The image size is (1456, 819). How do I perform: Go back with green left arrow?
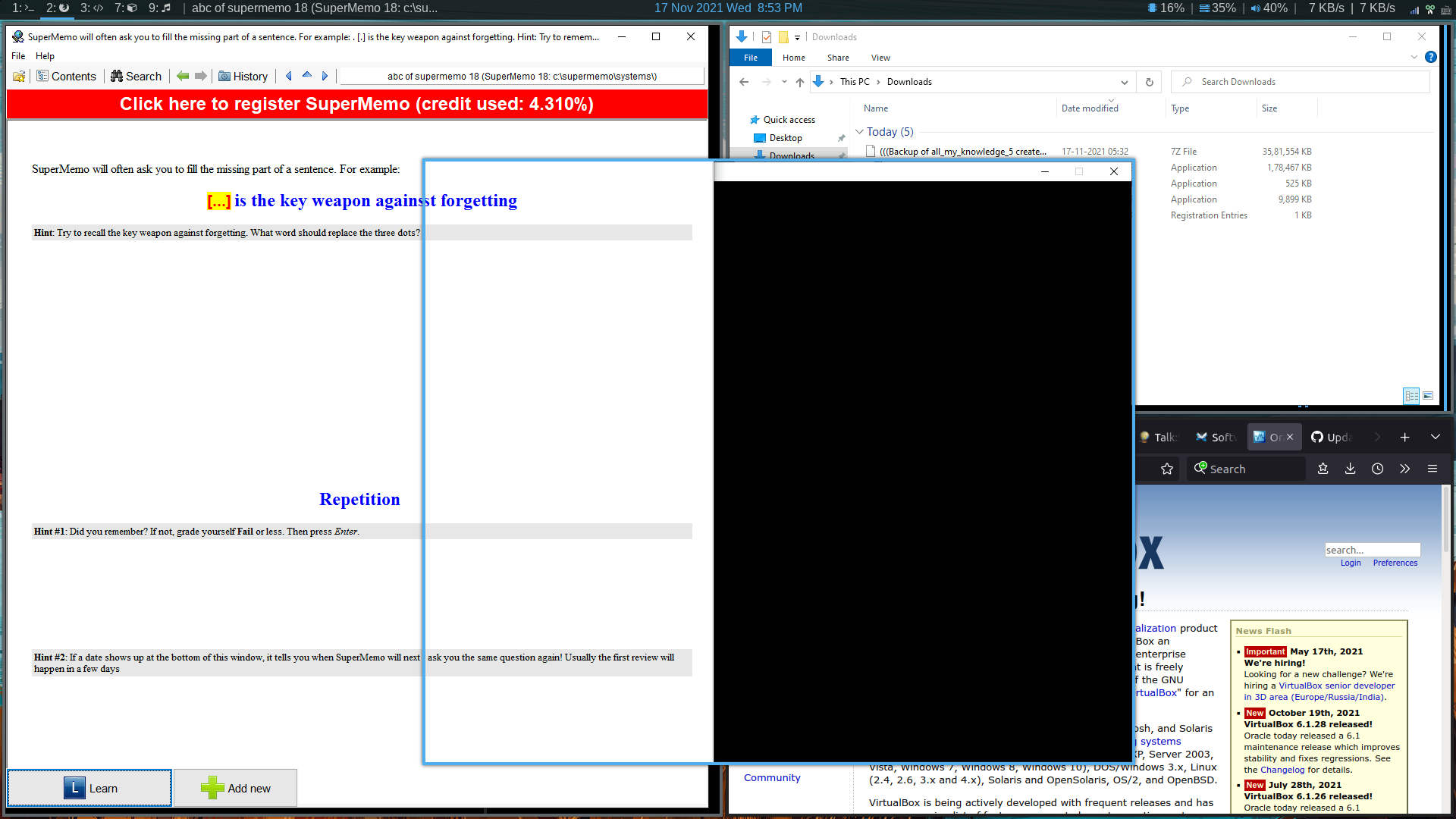tap(183, 76)
